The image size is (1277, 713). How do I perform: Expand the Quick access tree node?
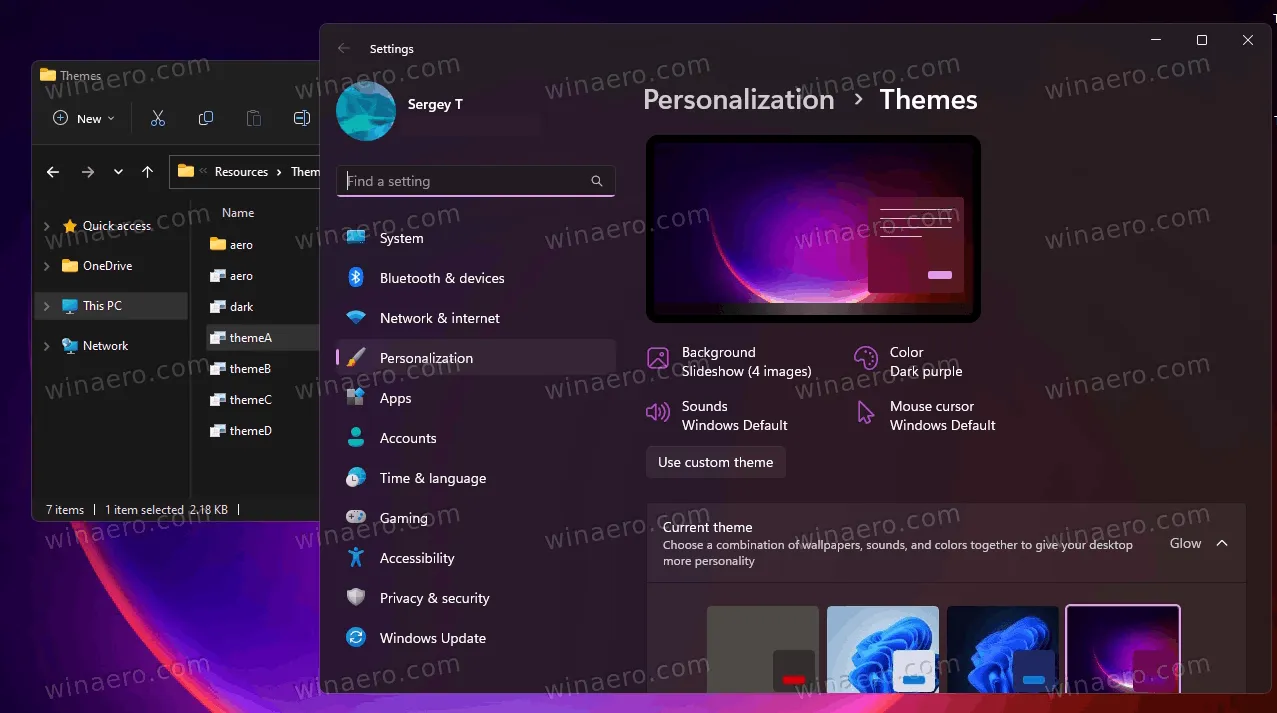click(46, 226)
